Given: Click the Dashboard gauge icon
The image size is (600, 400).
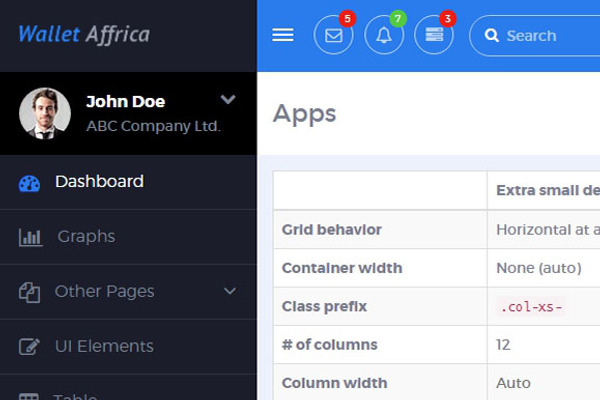Looking at the screenshot, I should (x=29, y=183).
